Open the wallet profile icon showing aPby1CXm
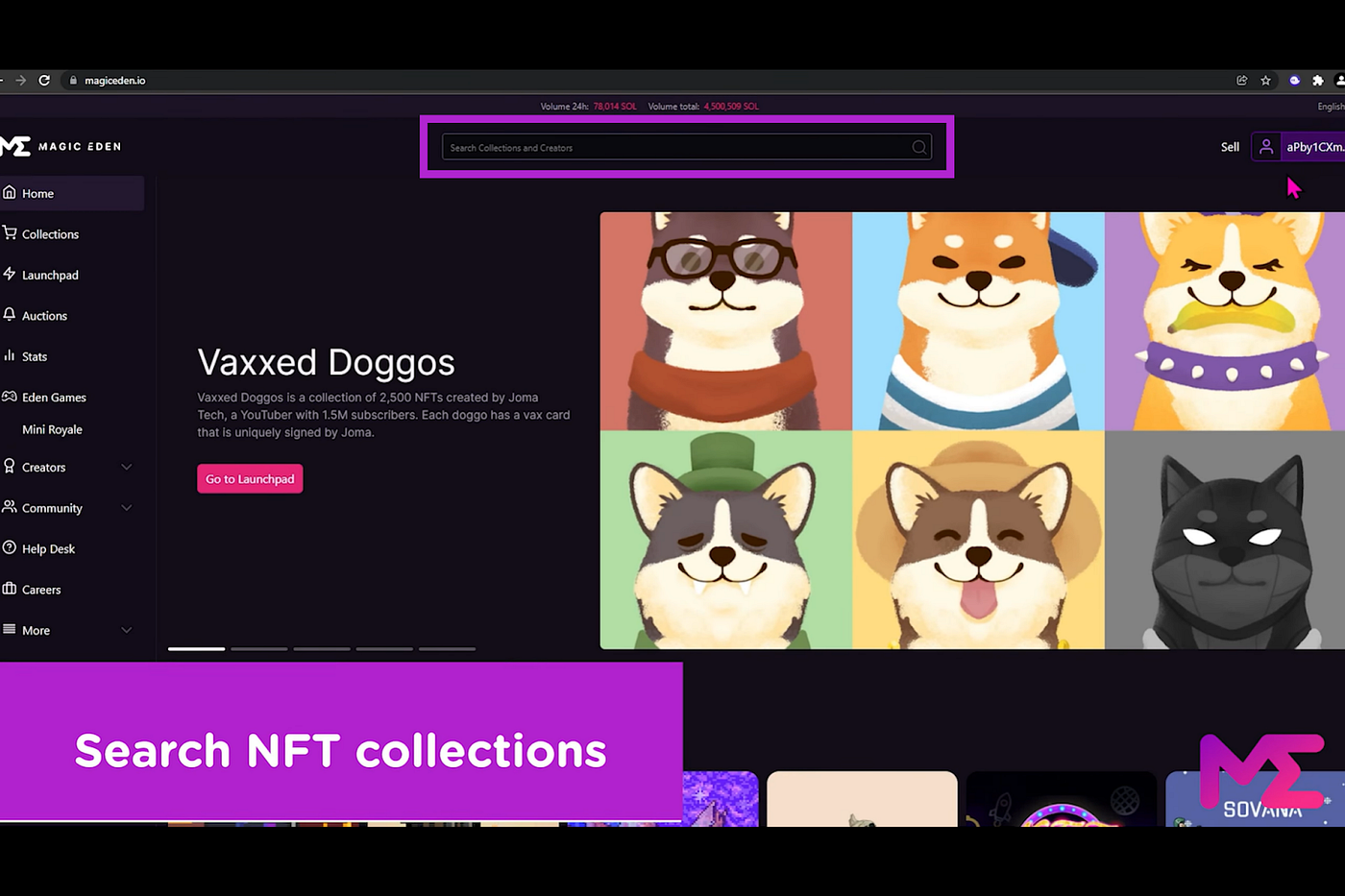 pos(1266,146)
